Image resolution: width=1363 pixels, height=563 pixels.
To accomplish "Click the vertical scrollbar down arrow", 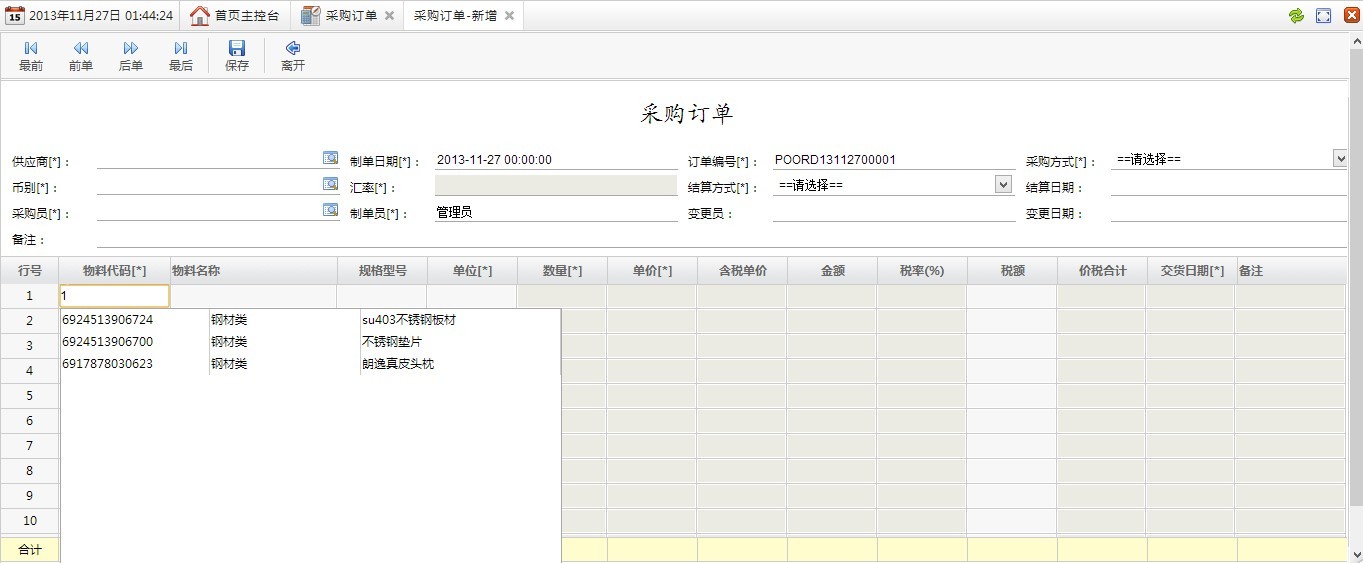I will 1355,554.
